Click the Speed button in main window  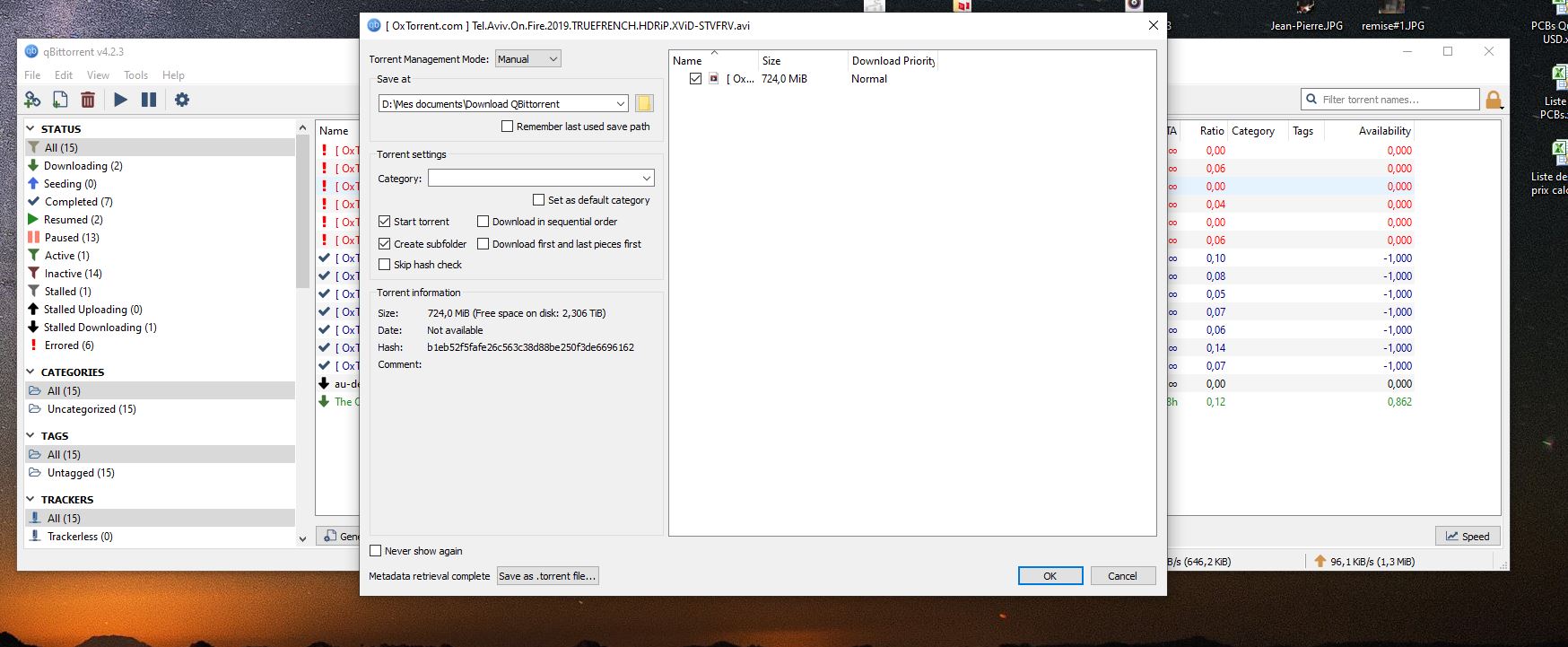point(1468,536)
